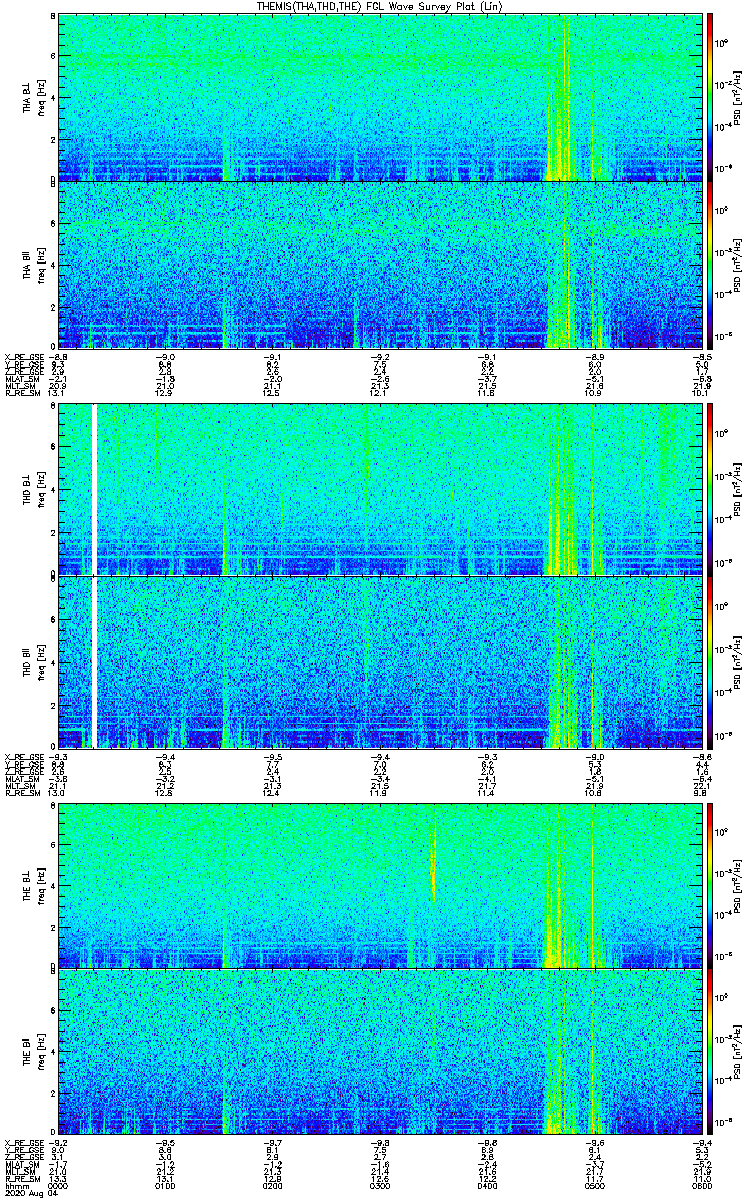Click the THA B-parallel spectrogram panel
Image resolution: width=750 pixels, height=1200 pixels.
[380, 265]
